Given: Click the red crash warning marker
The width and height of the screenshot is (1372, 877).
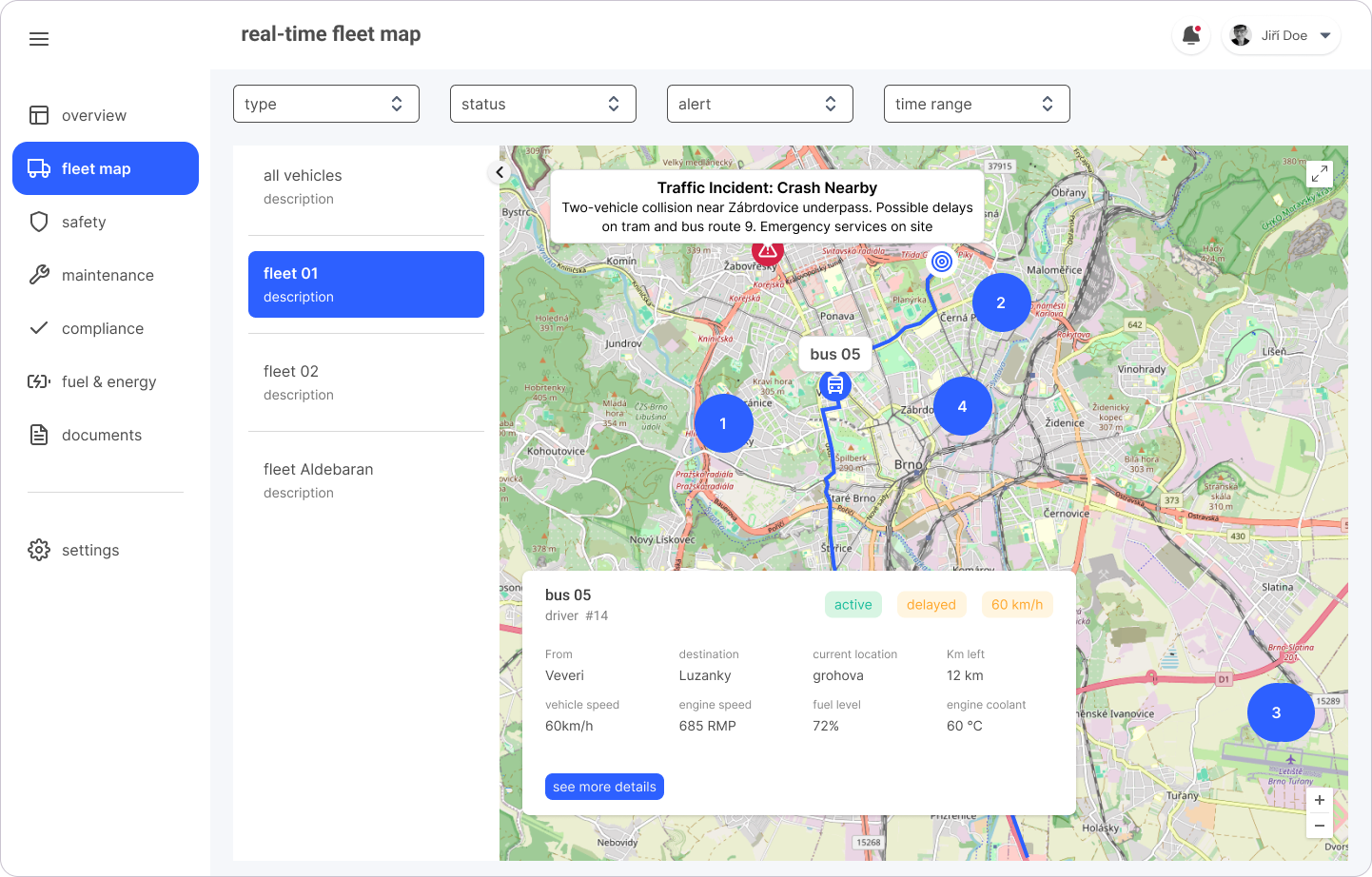Looking at the screenshot, I should pyautogui.click(x=768, y=253).
